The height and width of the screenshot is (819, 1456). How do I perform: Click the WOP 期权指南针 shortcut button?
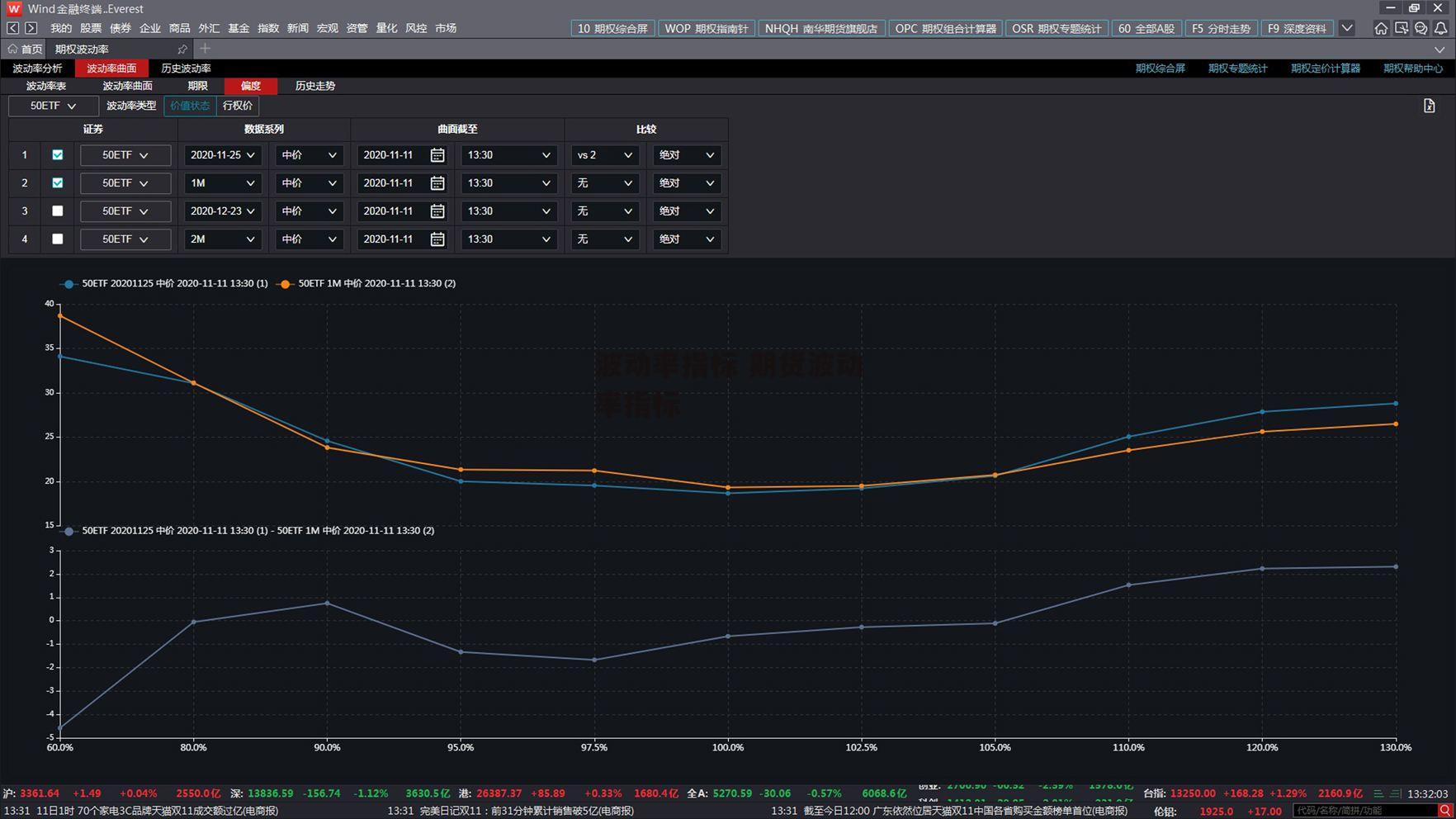click(707, 28)
